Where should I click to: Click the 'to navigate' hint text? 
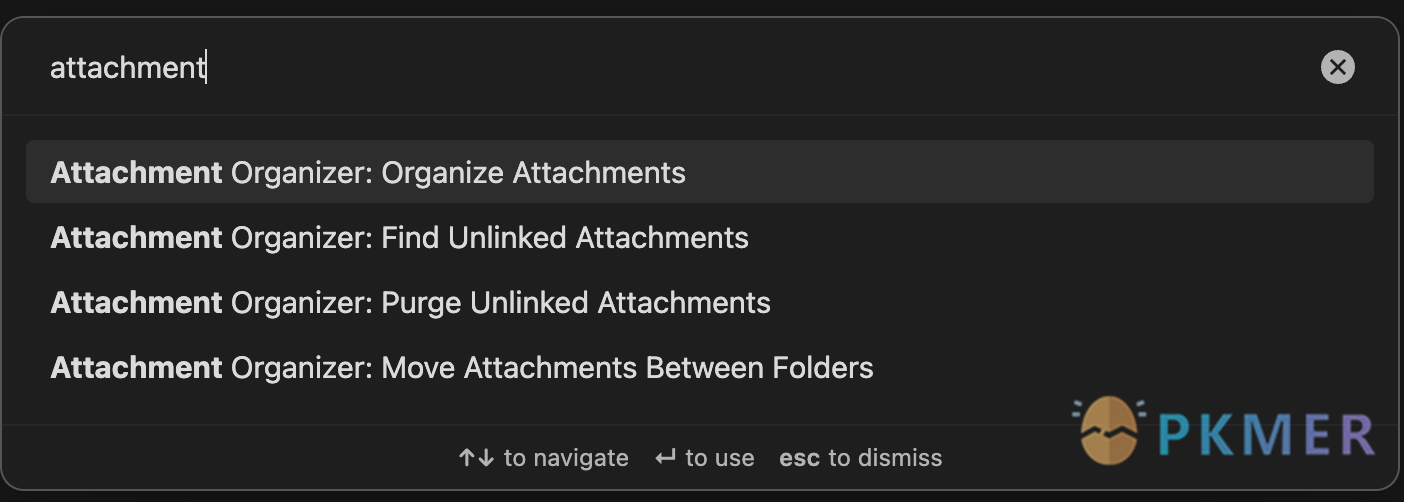[566, 458]
